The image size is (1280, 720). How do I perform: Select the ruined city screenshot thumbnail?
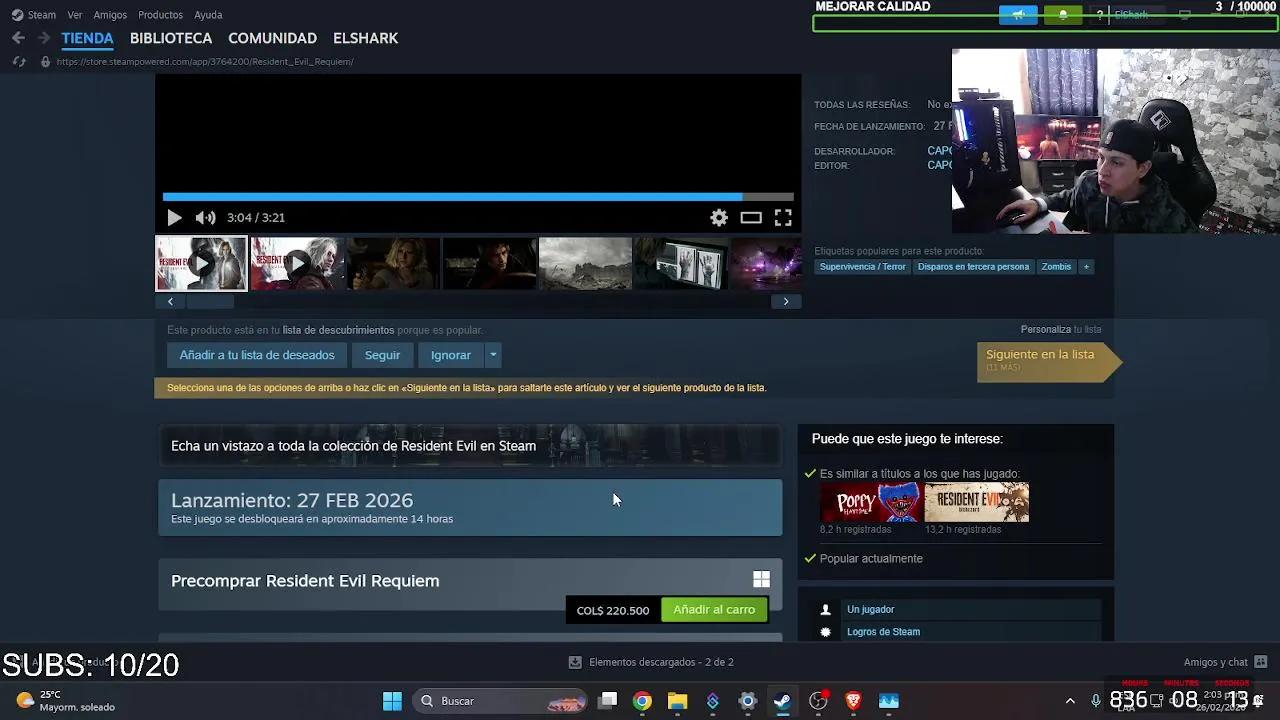coord(585,263)
